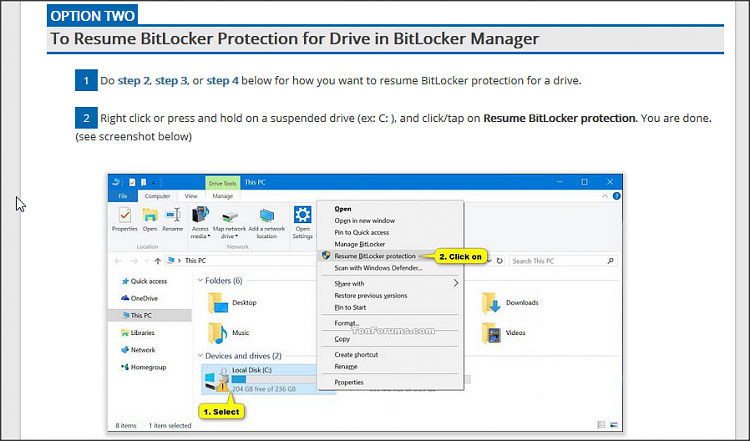The height and width of the screenshot is (441, 750).
Task: Click the Map network drive icon
Action: [230, 216]
